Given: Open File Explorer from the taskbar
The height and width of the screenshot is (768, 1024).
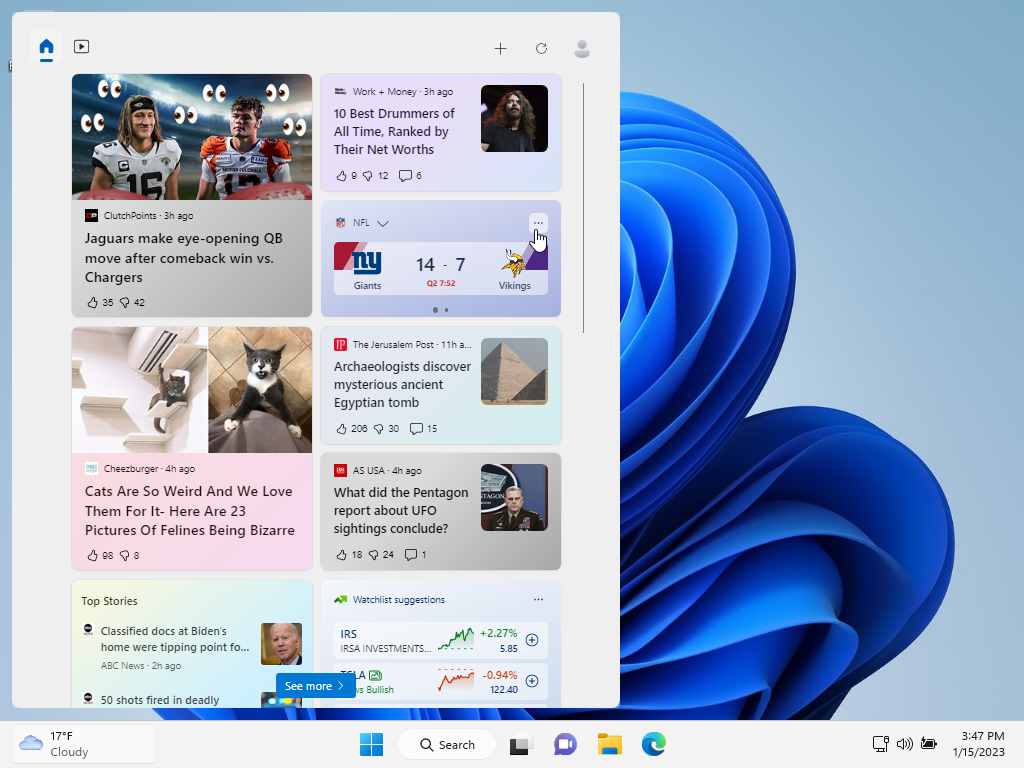Looking at the screenshot, I should click(610, 744).
